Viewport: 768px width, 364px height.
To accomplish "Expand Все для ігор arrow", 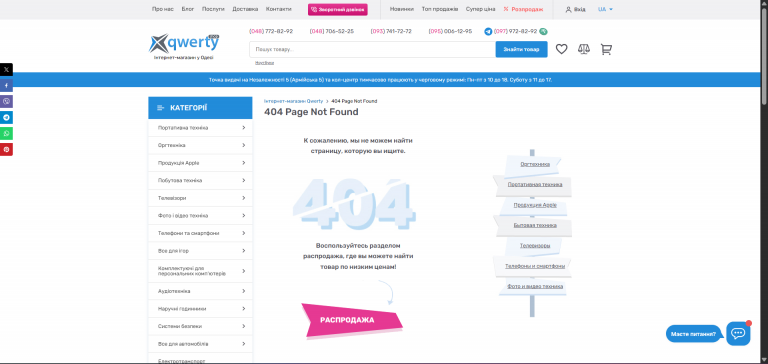I will click(243, 251).
